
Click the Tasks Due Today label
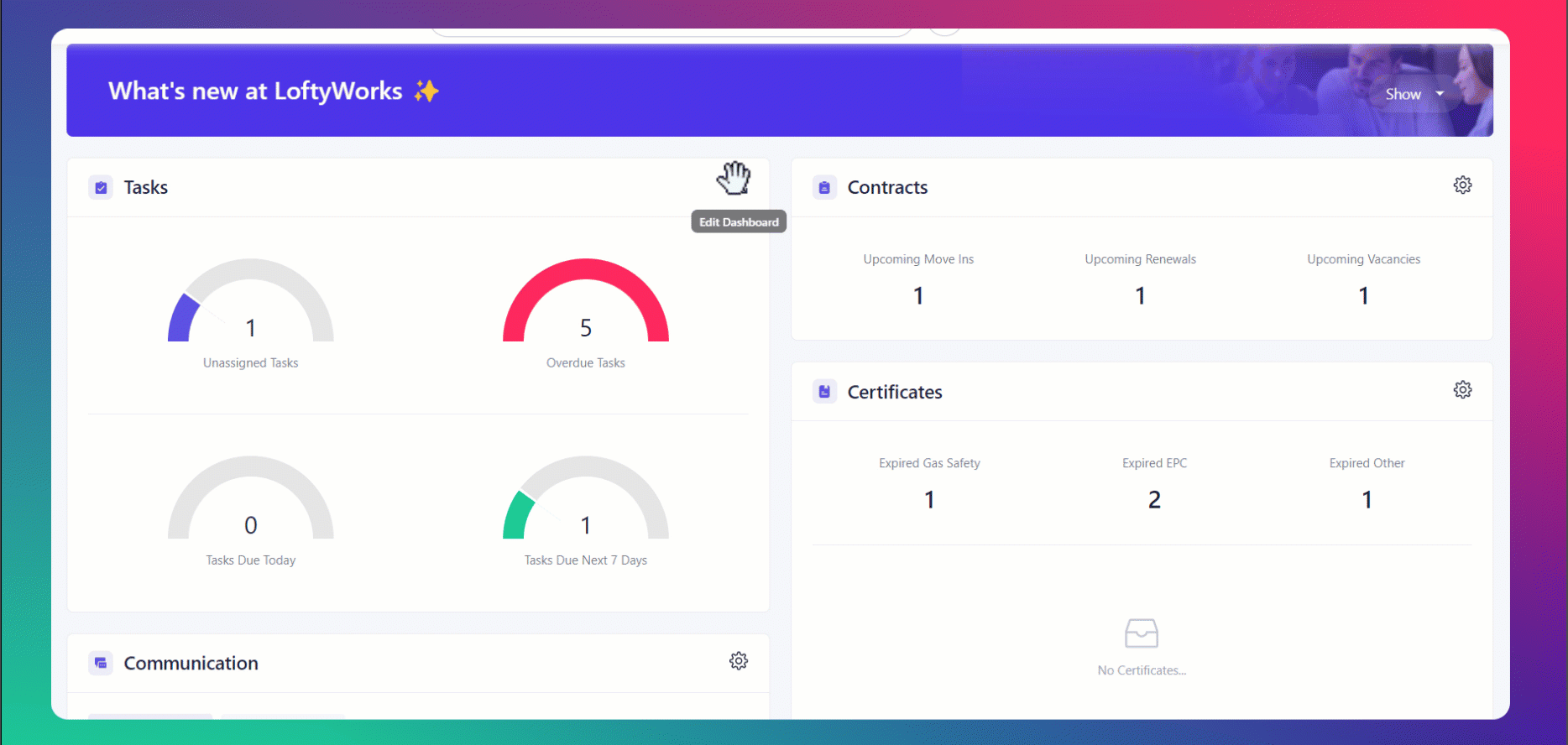click(x=251, y=560)
